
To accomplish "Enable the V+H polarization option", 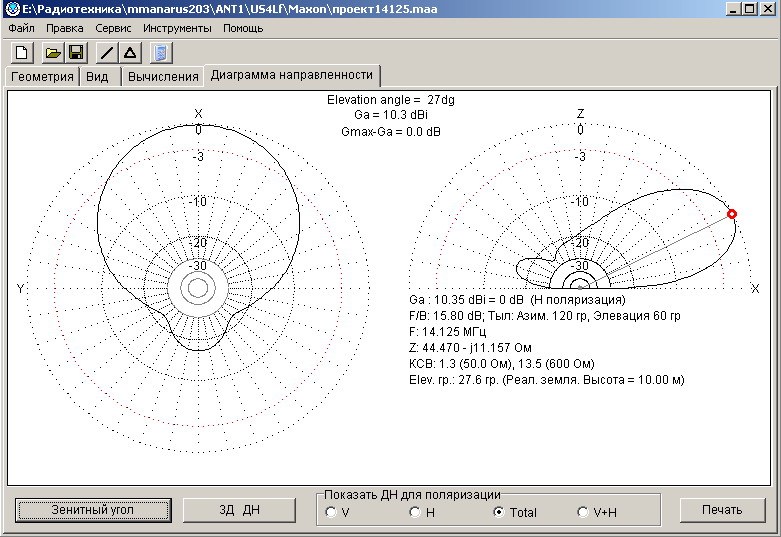I will pyautogui.click(x=583, y=512).
